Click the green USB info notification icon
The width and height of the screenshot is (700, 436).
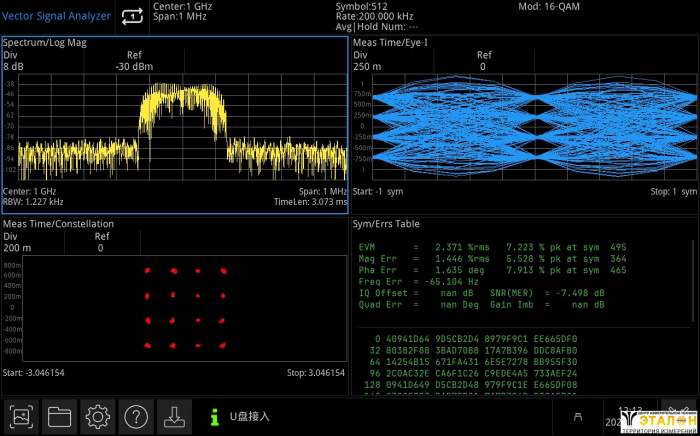click(x=214, y=416)
